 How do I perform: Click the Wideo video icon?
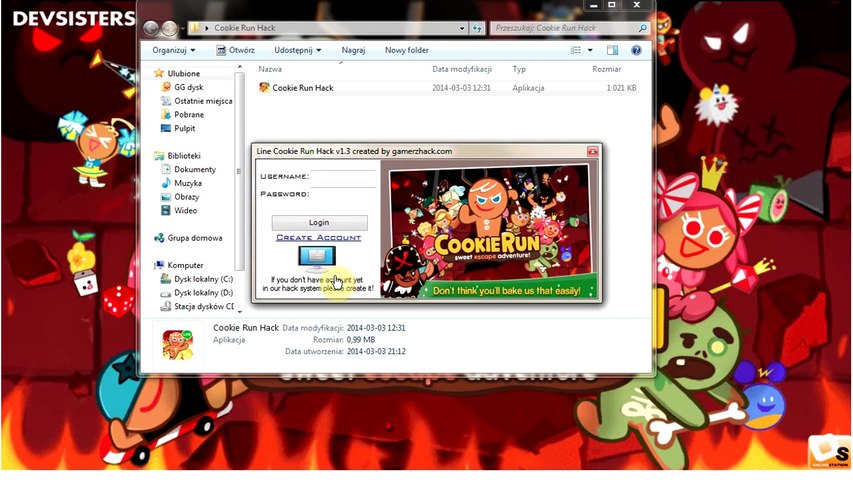coord(166,211)
